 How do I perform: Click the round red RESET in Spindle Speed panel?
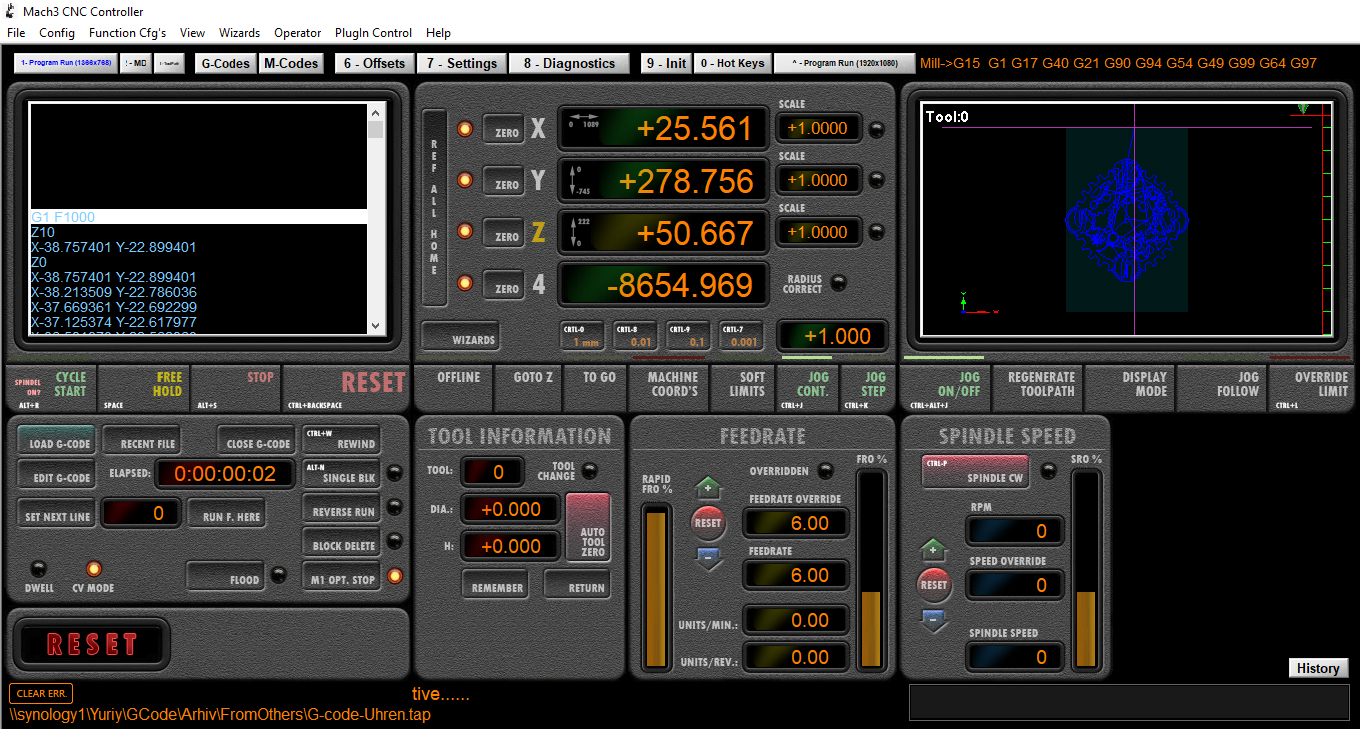click(x=933, y=585)
